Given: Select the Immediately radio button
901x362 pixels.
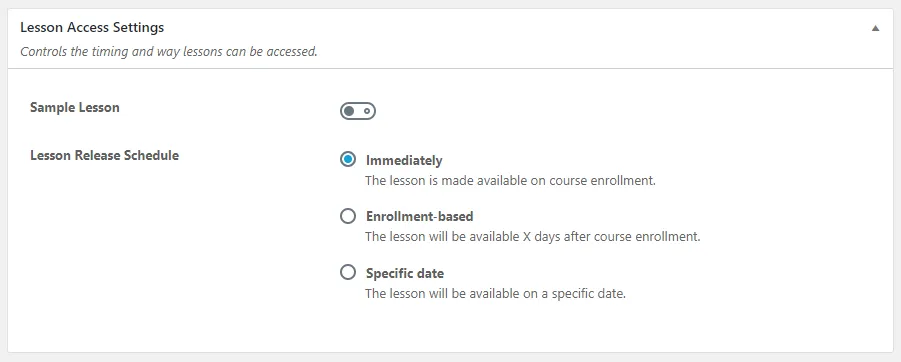Looking at the screenshot, I should [348, 159].
